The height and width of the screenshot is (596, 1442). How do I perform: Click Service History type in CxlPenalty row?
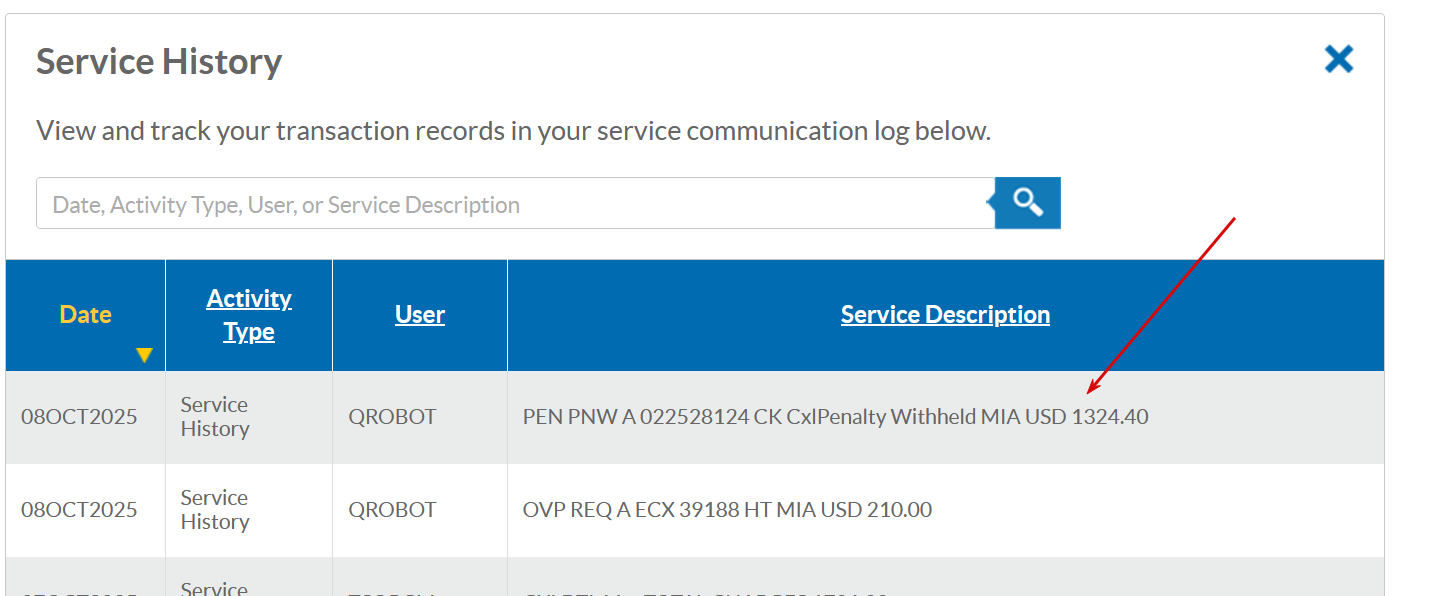pos(215,417)
